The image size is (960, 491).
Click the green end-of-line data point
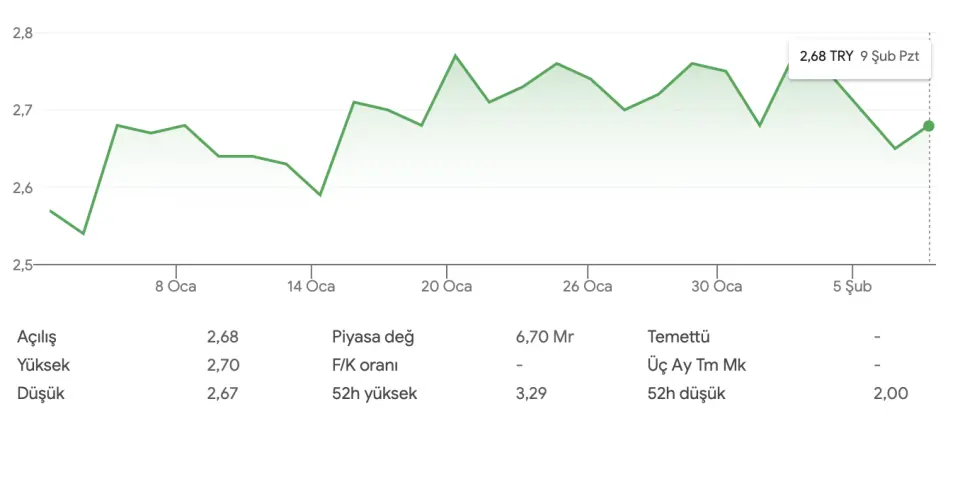pyautogui.click(x=929, y=126)
